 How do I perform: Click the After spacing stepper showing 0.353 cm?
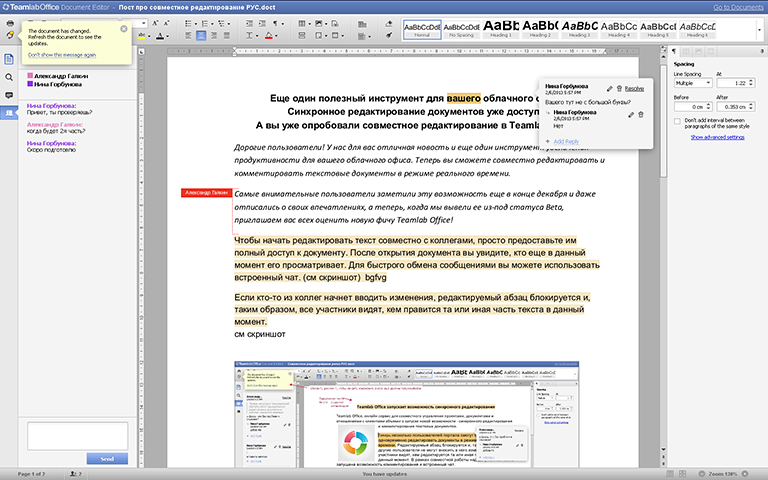[x=736, y=107]
